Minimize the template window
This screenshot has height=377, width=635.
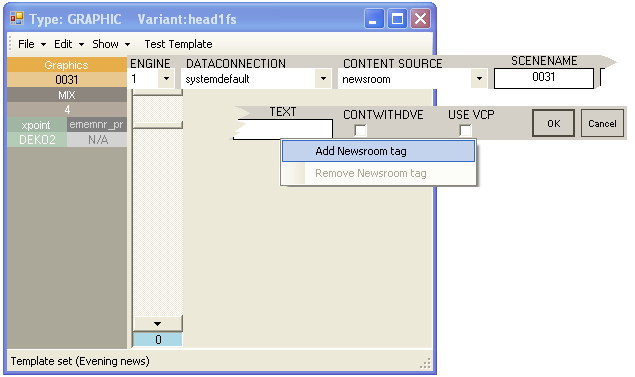pyautogui.click(x=374, y=19)
